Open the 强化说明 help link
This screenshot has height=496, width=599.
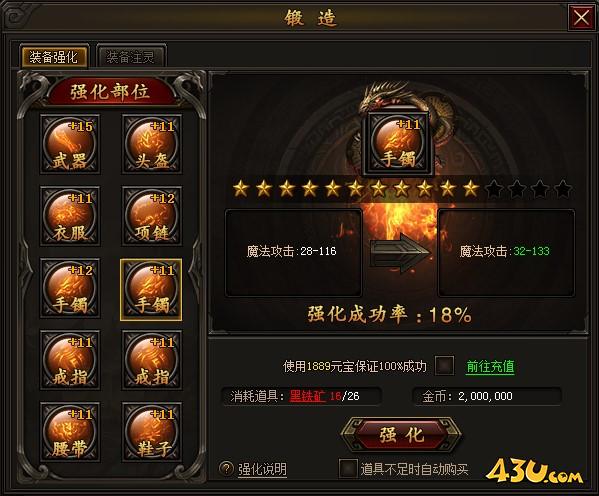pyautogui.click(x=262, y=469)
